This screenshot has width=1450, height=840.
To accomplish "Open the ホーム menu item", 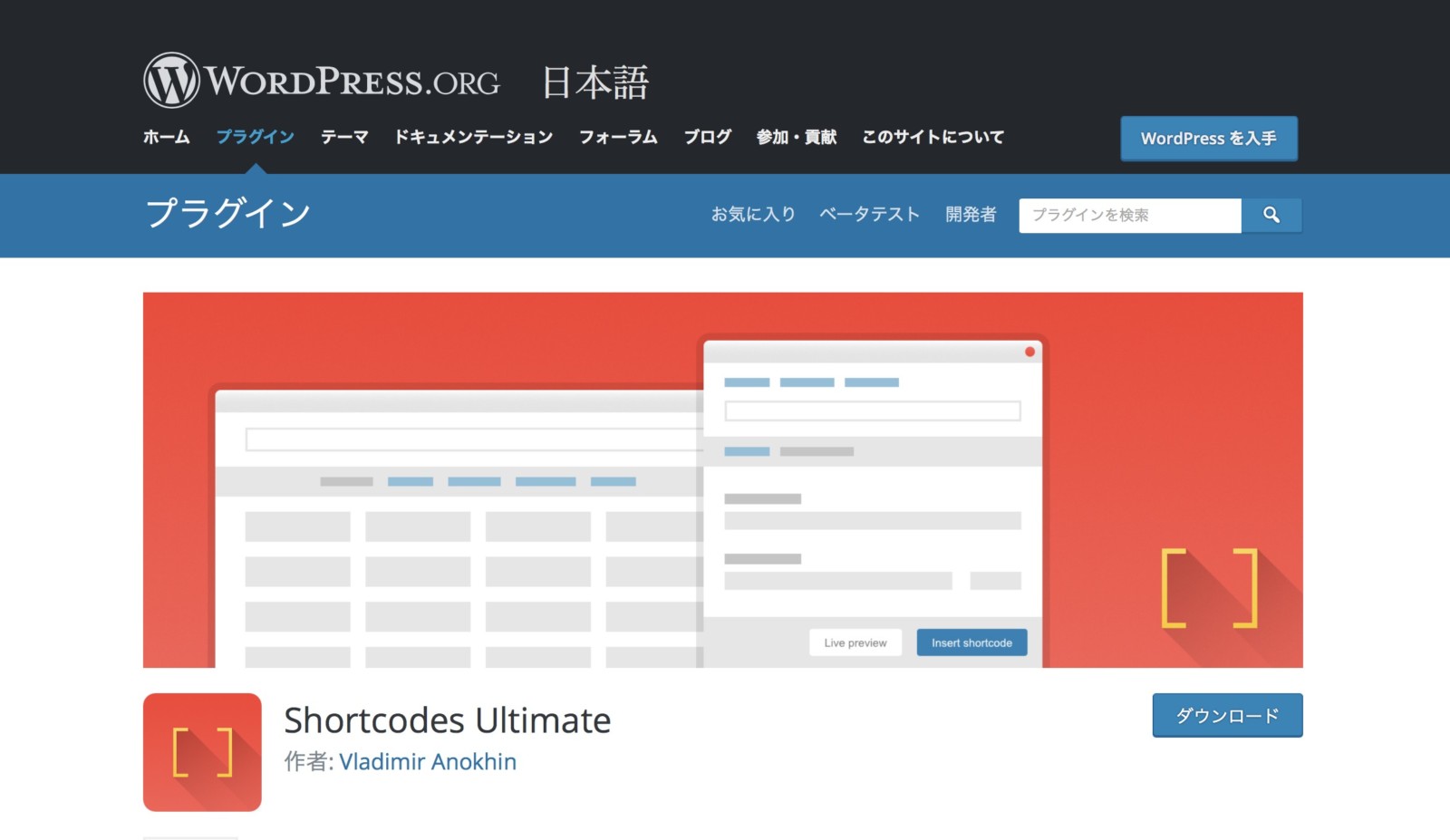I will [167, 137].
